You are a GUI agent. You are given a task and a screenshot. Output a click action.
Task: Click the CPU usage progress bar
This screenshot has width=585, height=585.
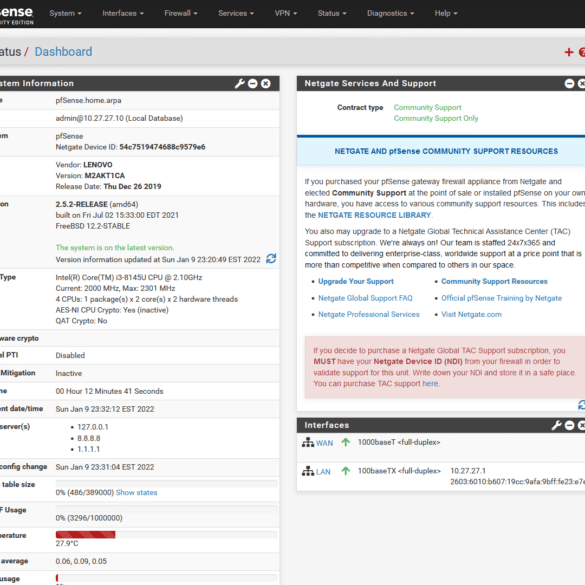tap(166, 578)
